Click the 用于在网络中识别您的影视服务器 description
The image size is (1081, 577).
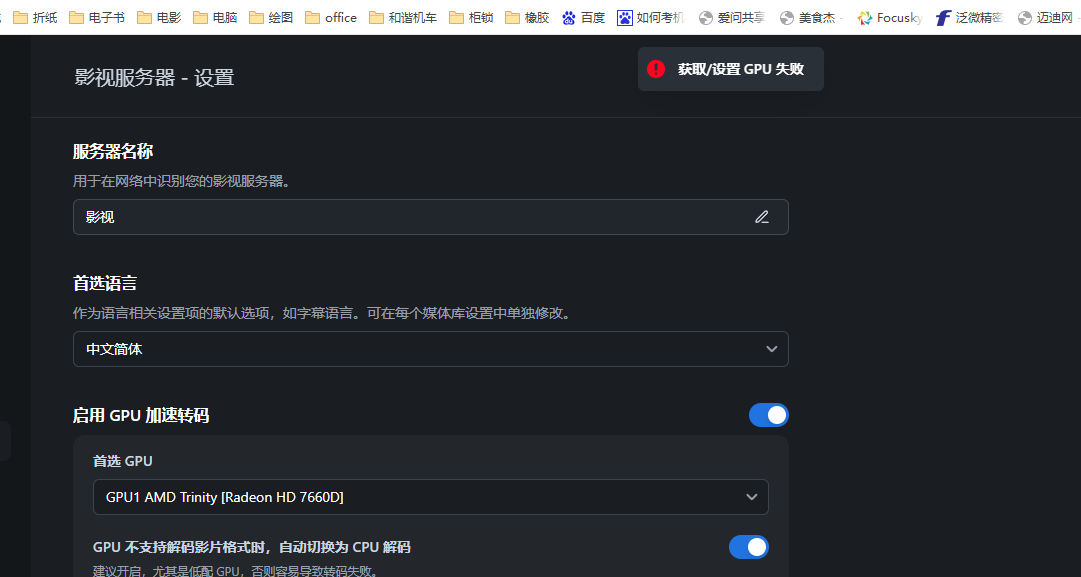coord(181,181)
